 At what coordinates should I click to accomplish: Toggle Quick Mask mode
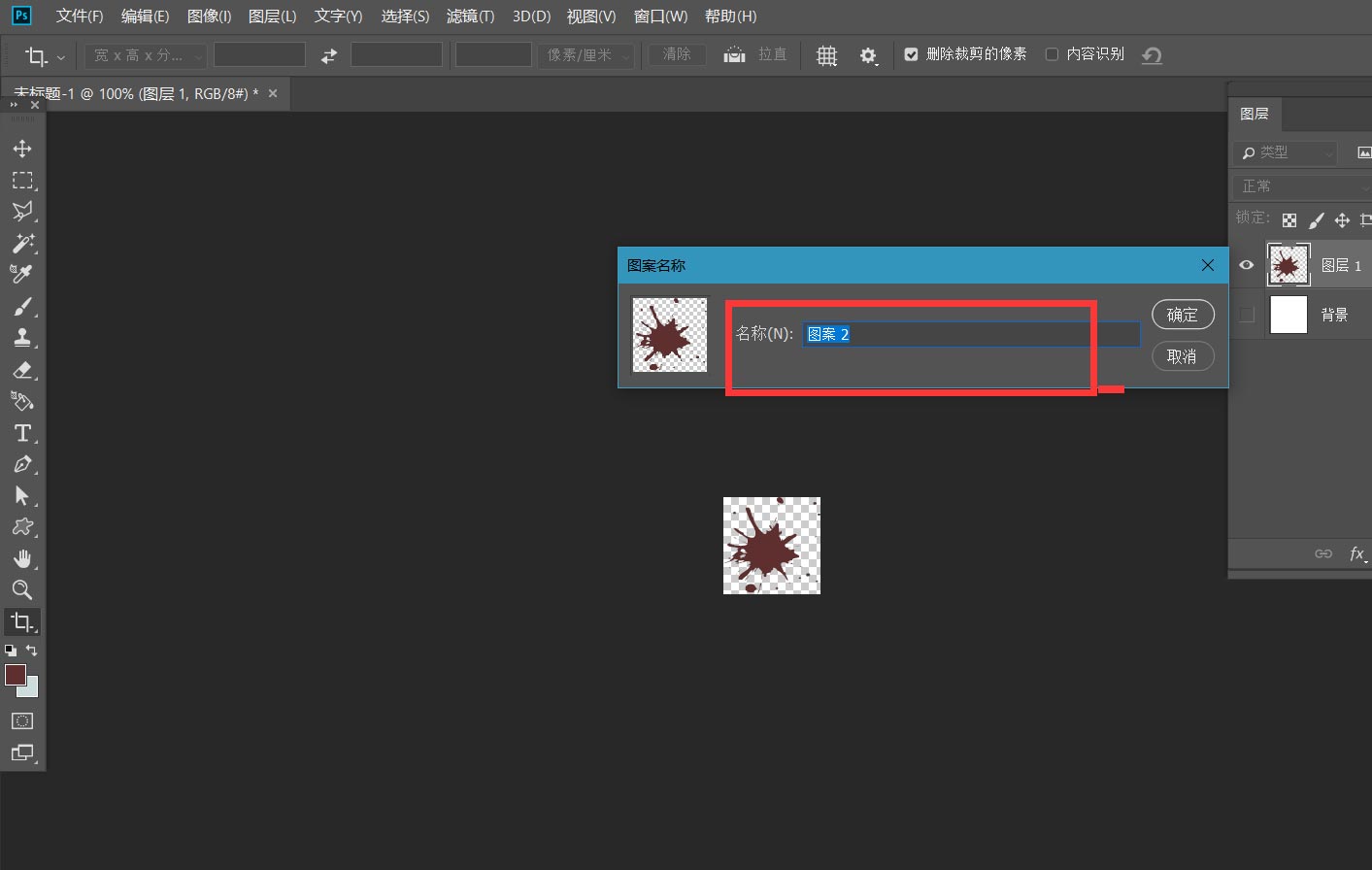(x=22, y=720)
